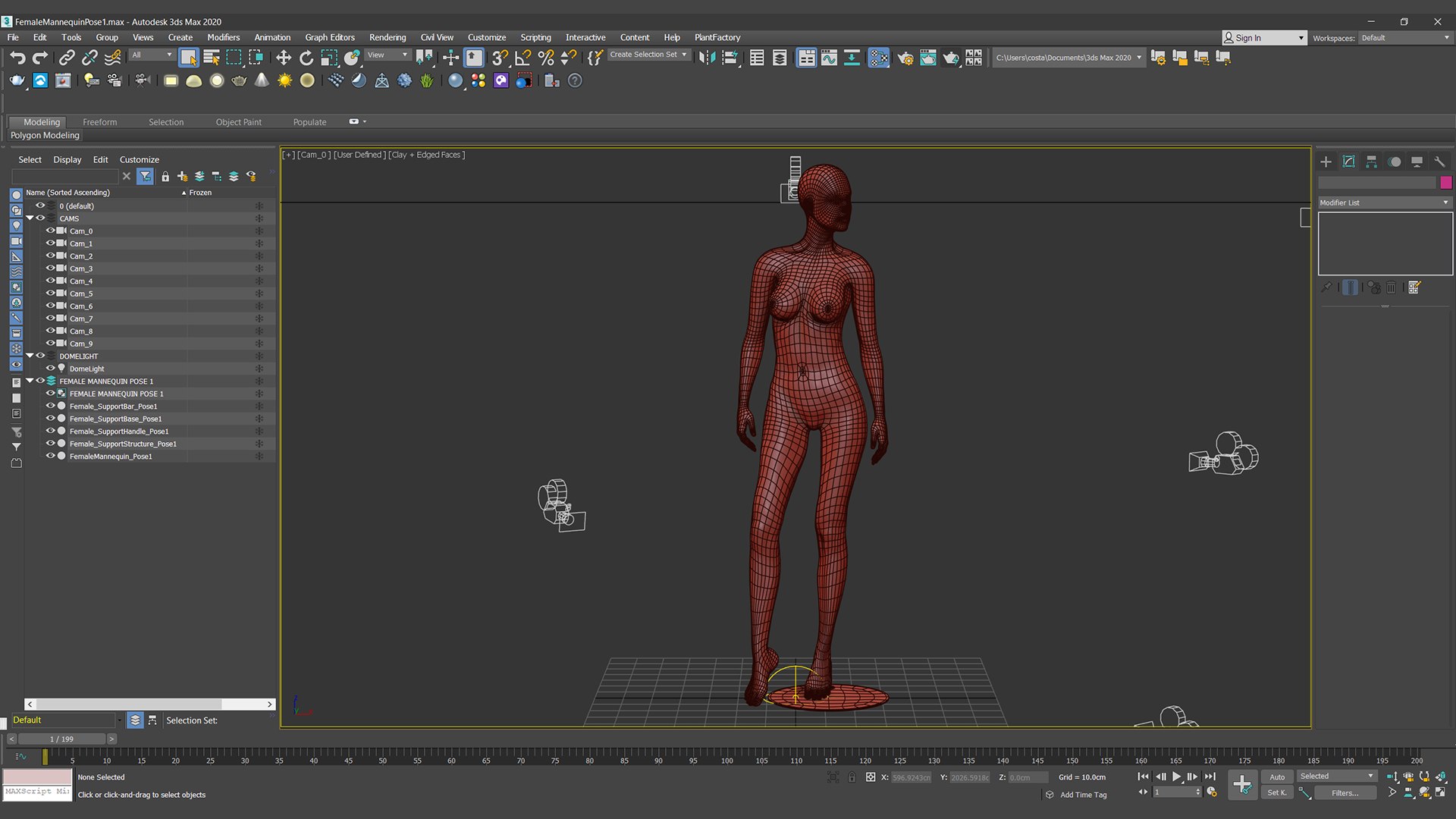Open the Scripting menu
Image resolution: width=1456 pixels, height=819 pixels.
click(535, 37)
